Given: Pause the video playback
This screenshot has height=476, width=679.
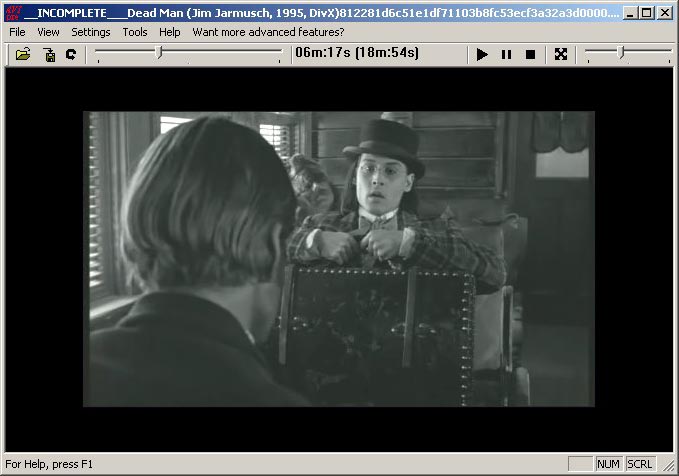Looking at the screenshot, I should coord(506,54).
